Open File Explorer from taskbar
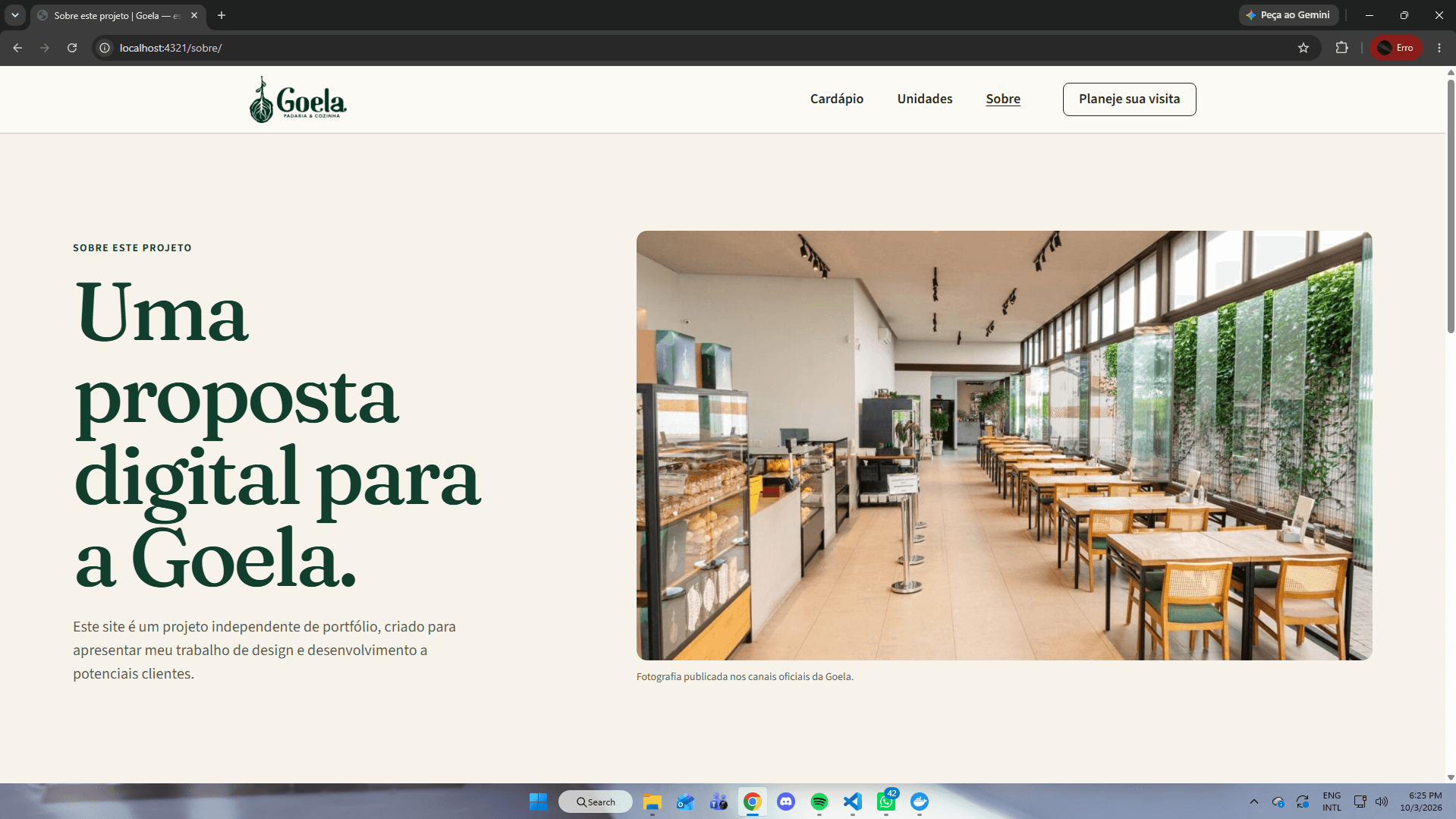Image resolution: width=1456 pixels, height=819 pixels. coord(652,802)
